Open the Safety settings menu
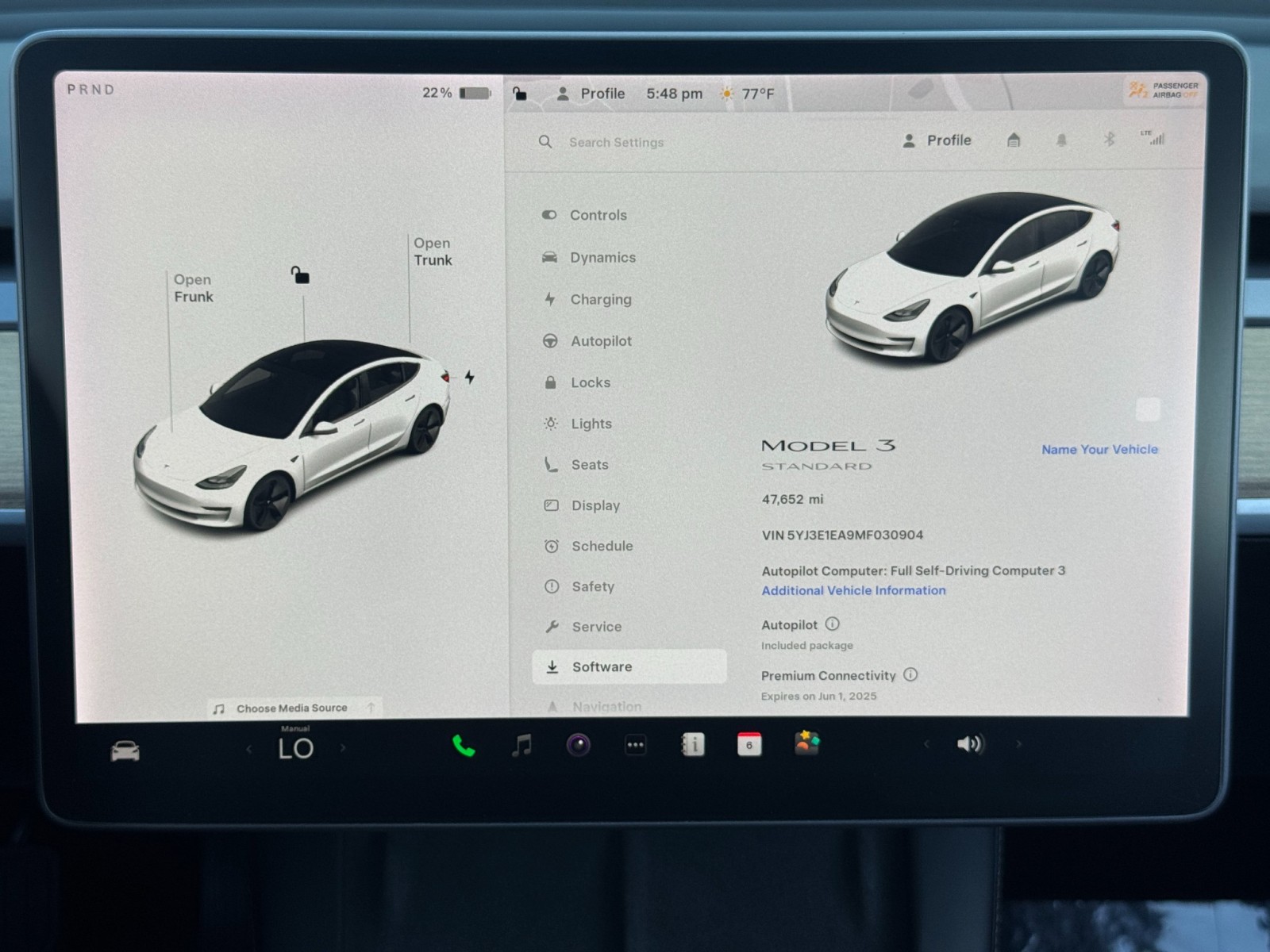The width and height of the screenshot is (1270, 952). point(579,586)
